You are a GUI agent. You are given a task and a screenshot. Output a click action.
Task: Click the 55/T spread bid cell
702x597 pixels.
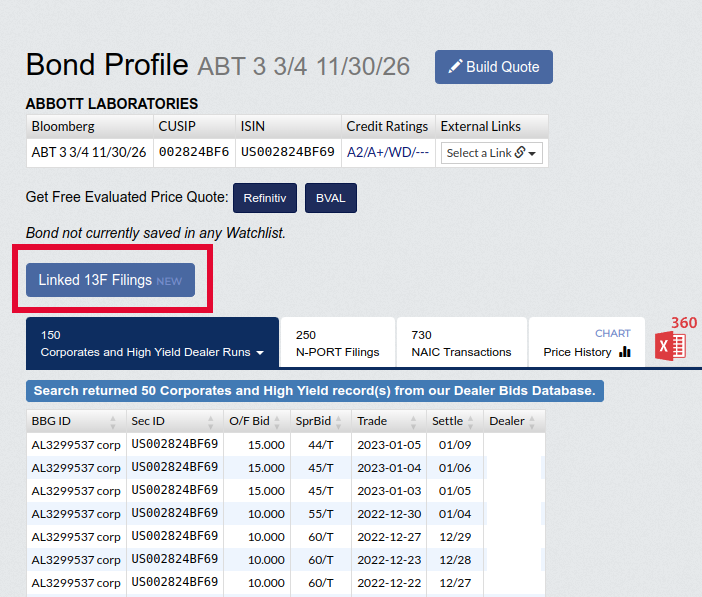[x=321, y=514]
